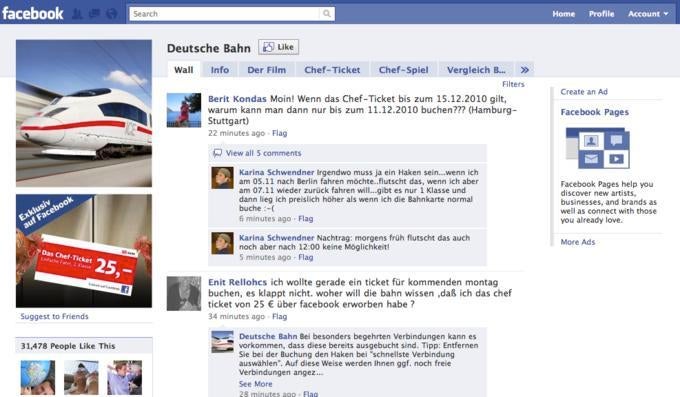This screenshot has width=680, height=397.
Task: Flag Berit Kondas post
Action: [x=279, y=133]
